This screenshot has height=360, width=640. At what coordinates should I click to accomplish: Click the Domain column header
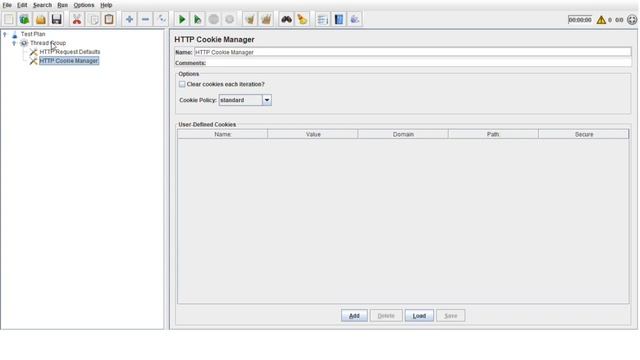pos(403,134)
